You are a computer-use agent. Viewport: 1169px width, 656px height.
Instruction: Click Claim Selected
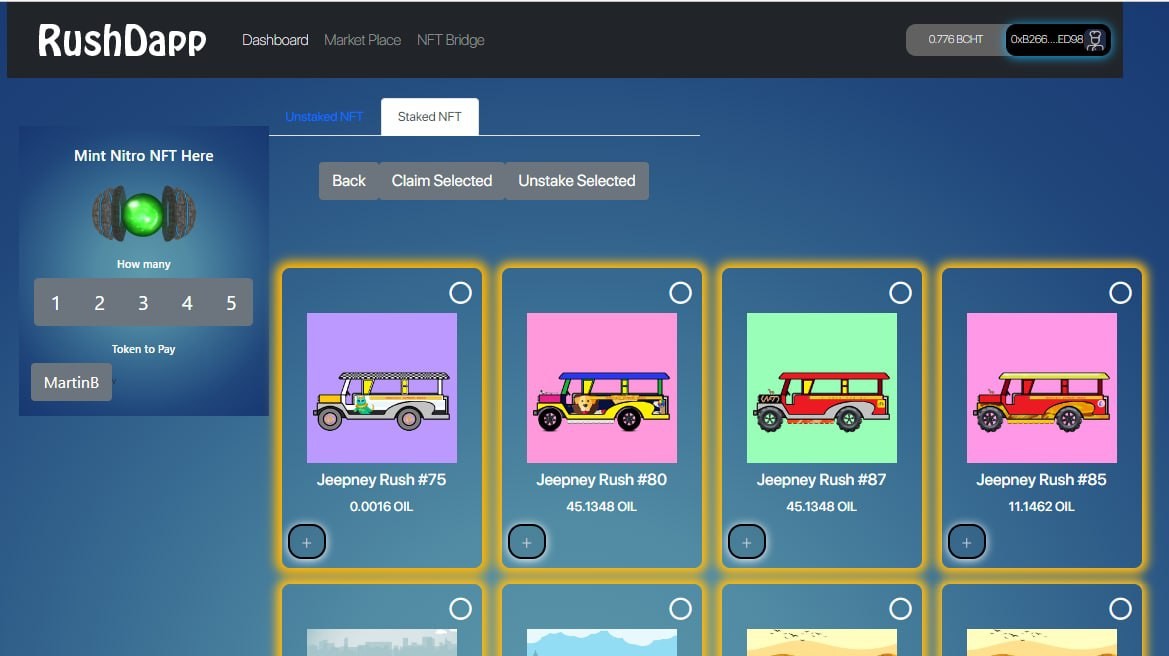point(442,181)
